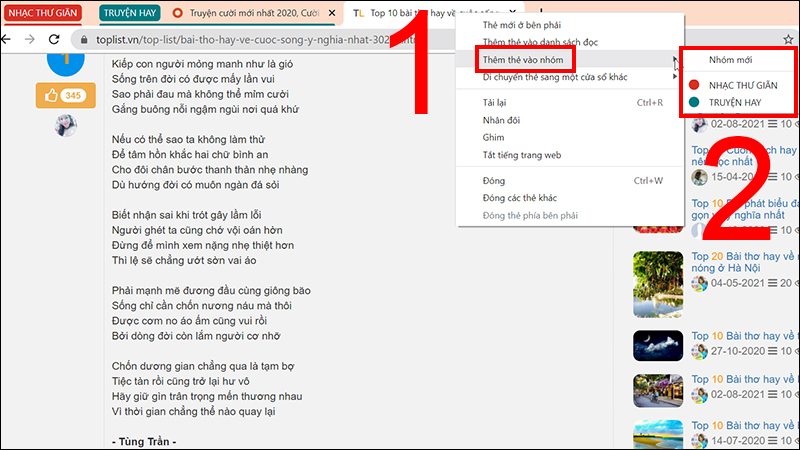Bookmark the page with the star icon

[x=788, y=39]
